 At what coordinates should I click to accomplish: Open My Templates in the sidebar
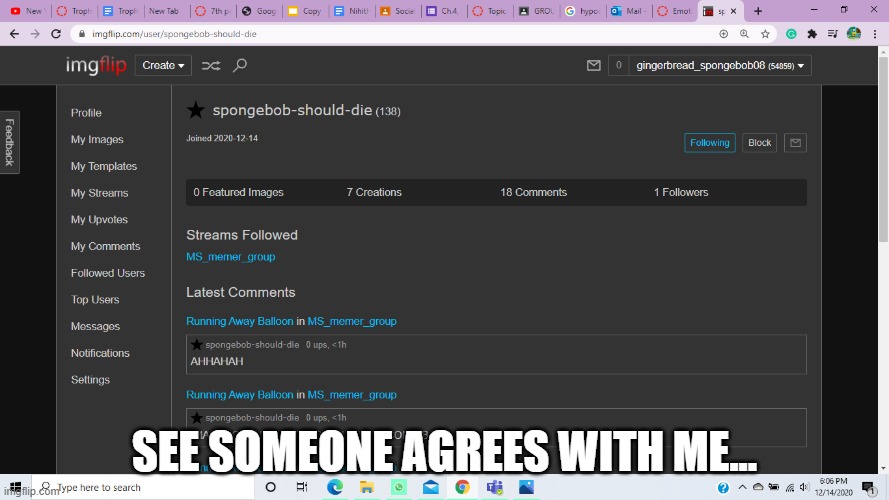pyautogui.click(x=104, y=166)
